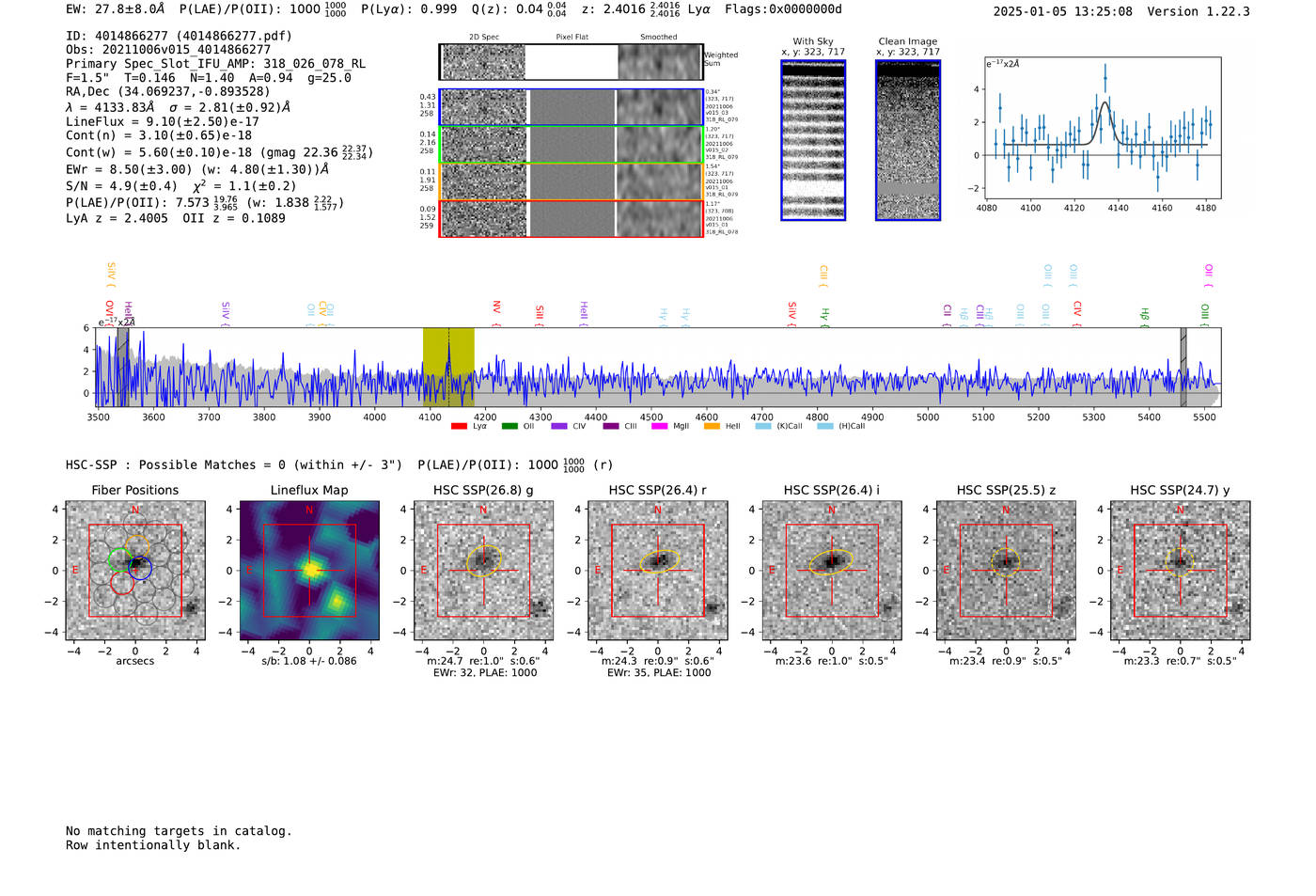Select the blue-outlined fiber spectrum row
The height and width of the screenshot is (896, 1316).
pos(571,107)
